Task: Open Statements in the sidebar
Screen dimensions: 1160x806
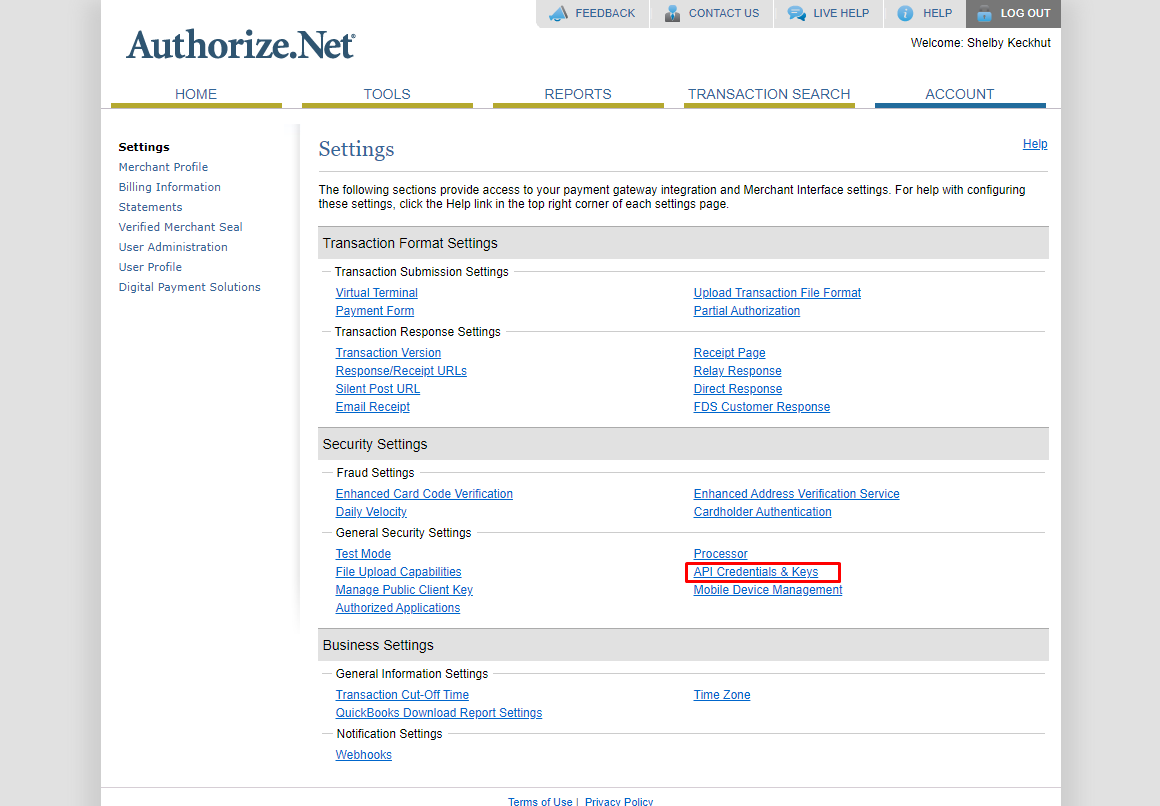Action: [150, 207]
